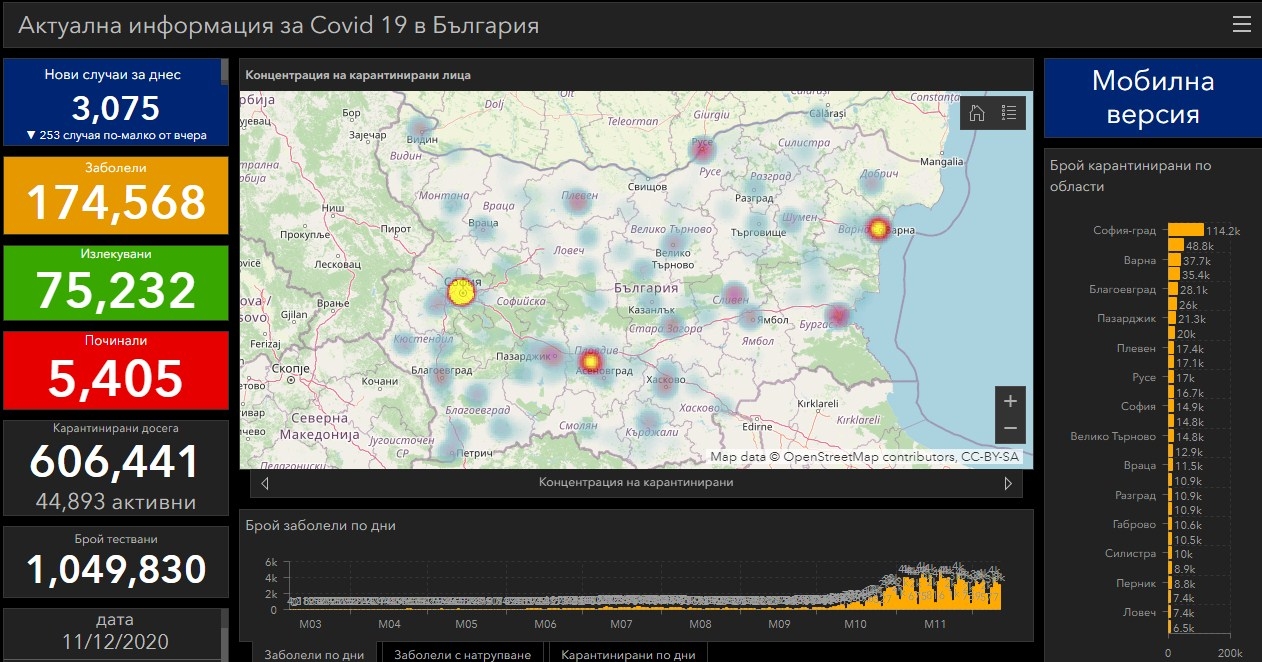Go to previous map with left arrow
The width and height of the screenshot is (1262, 662).
[x=264, y=483]
